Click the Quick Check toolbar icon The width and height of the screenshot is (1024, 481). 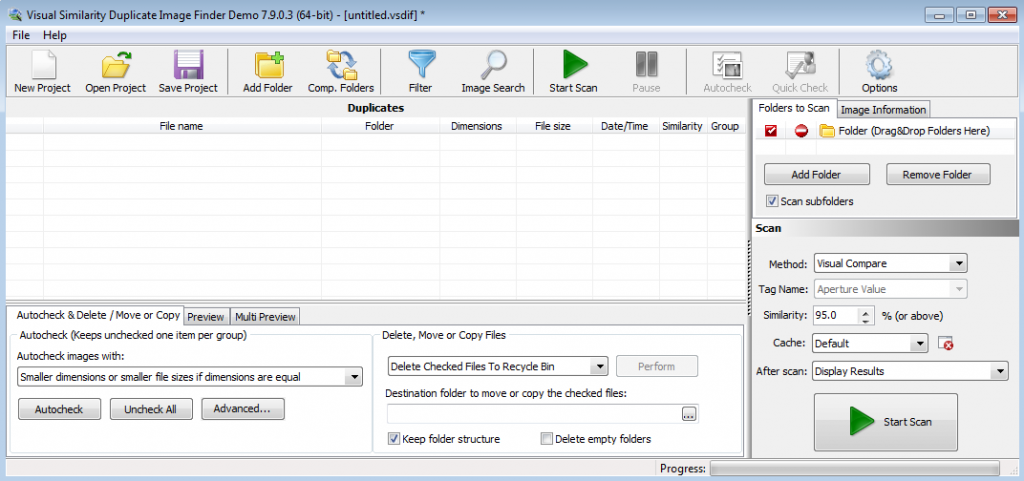click(799, 72)
